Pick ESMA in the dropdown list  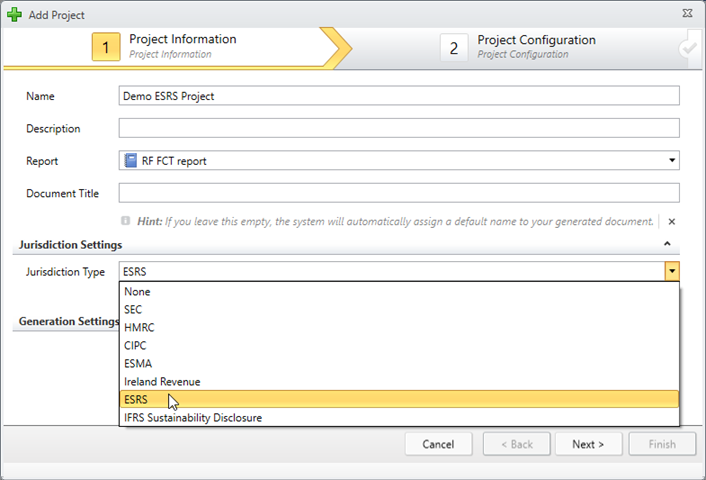(x=399, y=364)
